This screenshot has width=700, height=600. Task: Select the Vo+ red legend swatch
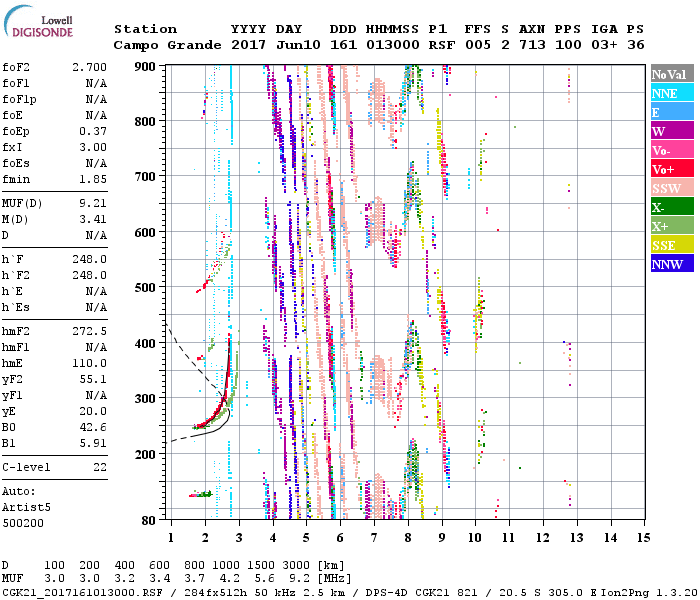coord(672,169)
